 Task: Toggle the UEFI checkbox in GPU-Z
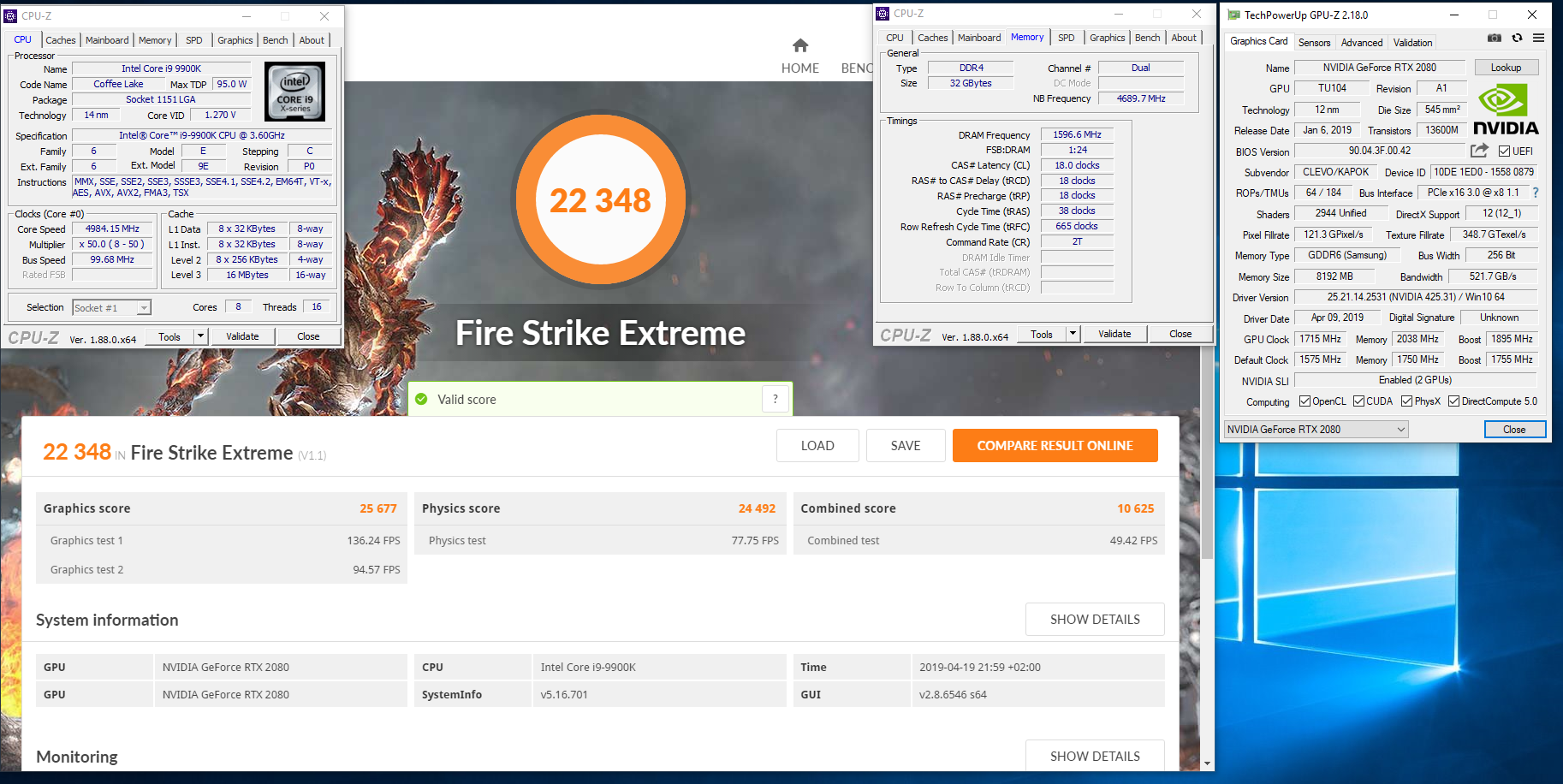coord(1505,151)
